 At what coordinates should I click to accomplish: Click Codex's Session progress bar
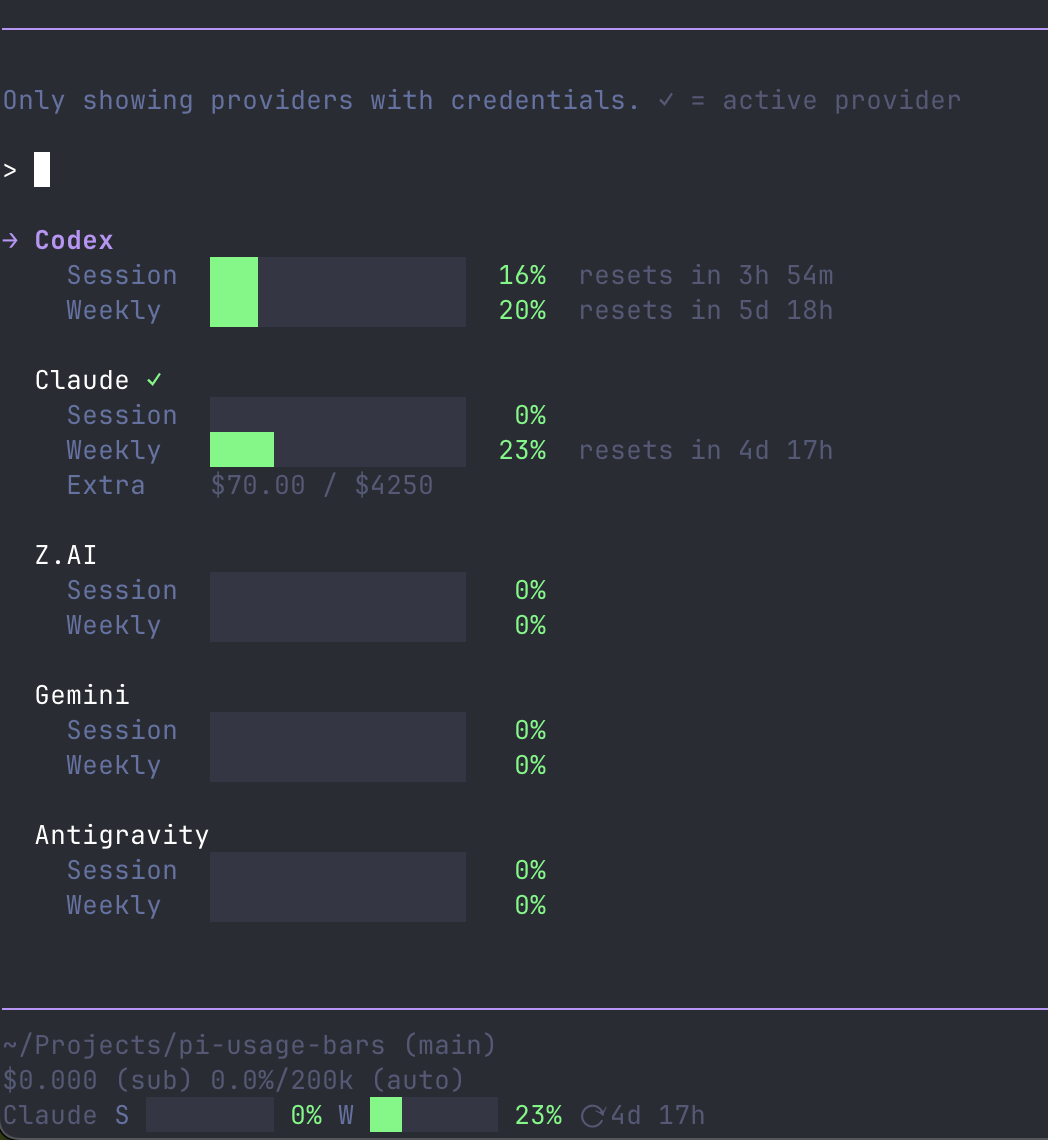[337, 274]
